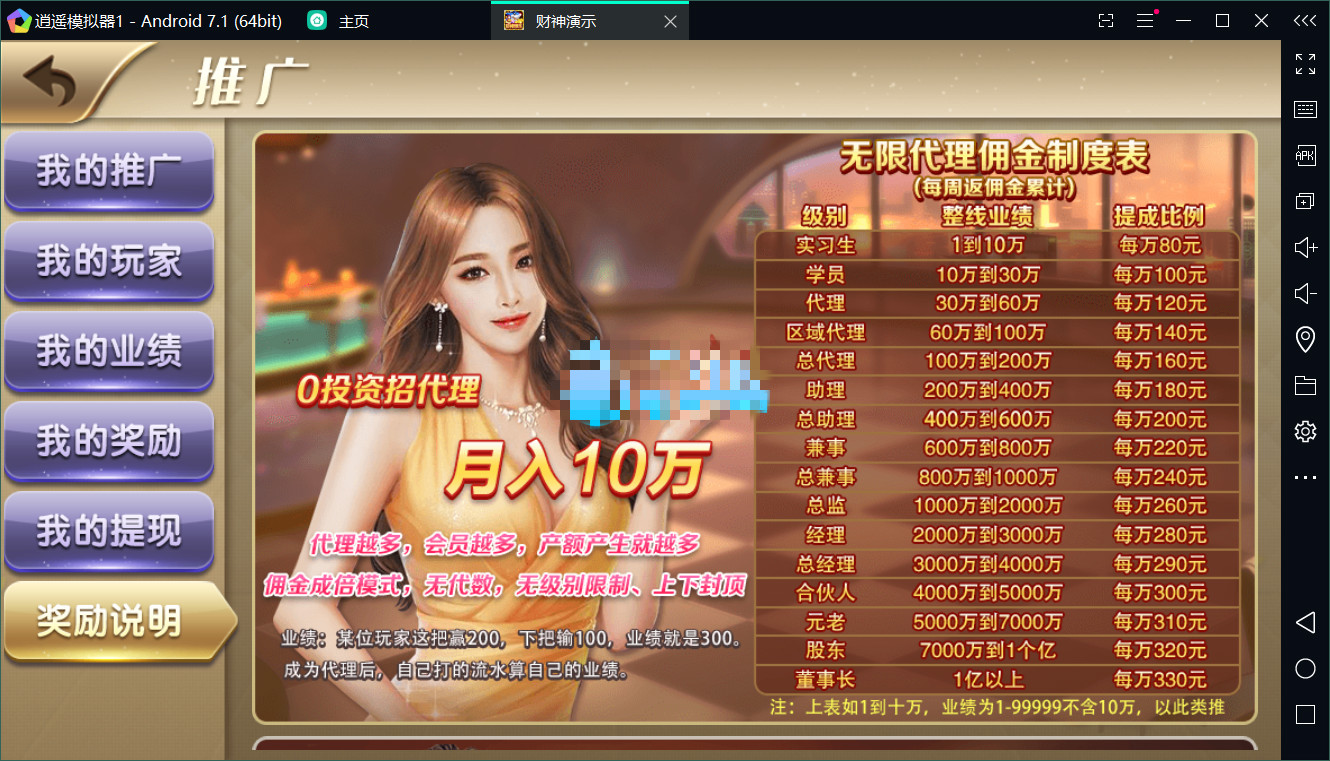Open the emulator hamburger menu
Image resolution: width=1330 pixels, height=761 pixels.
click(1144, 20)
